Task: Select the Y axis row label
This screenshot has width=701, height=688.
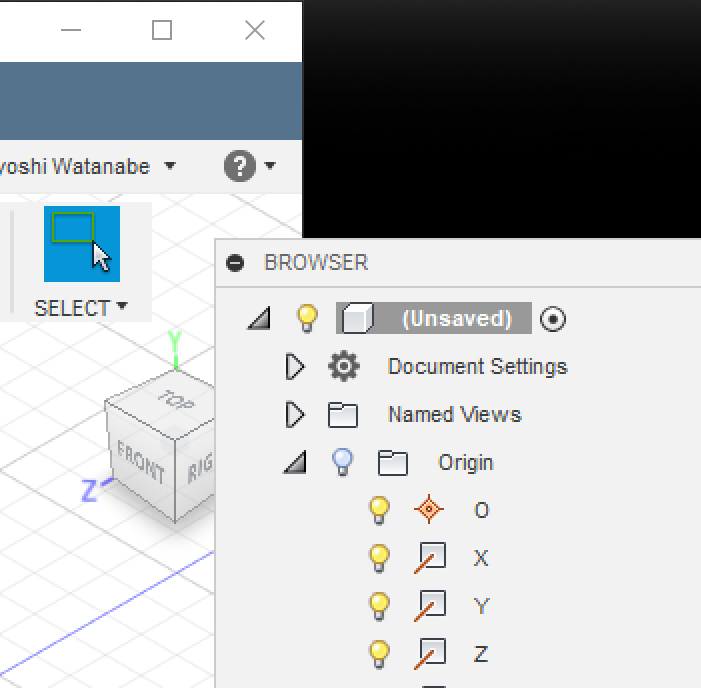Action: coord(481,606)
